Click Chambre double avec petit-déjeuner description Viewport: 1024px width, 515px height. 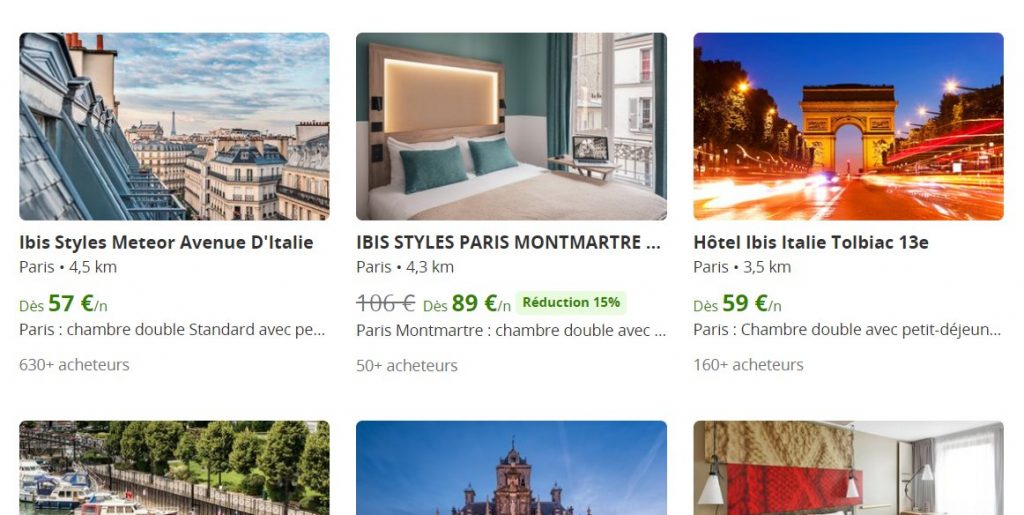(x=847, y=330)
